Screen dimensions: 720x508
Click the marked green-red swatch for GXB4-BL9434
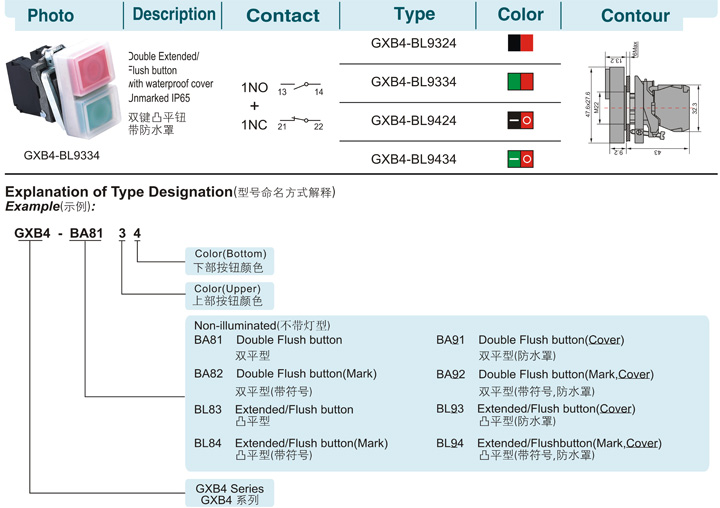tap(520, 159)
